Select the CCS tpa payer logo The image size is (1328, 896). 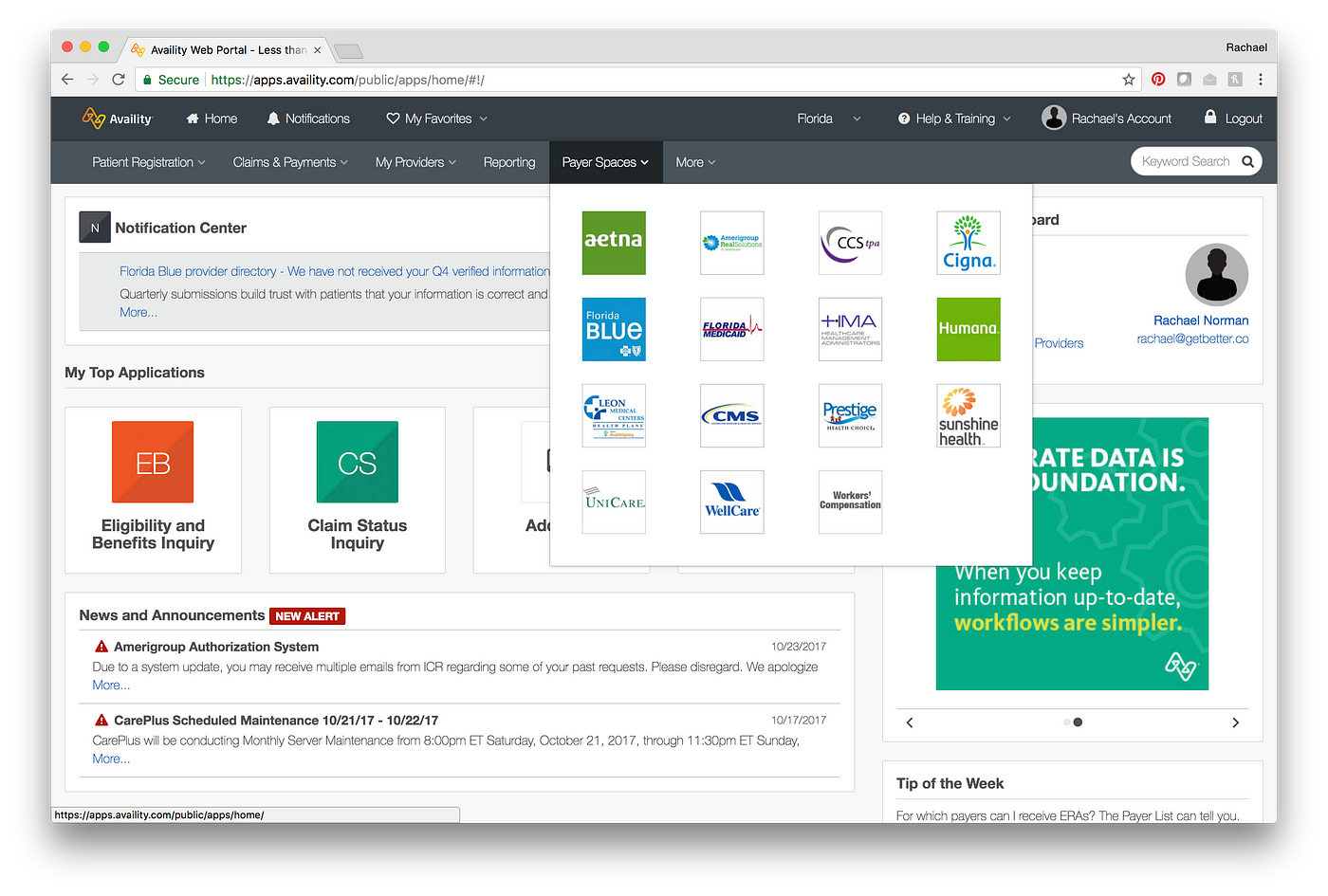coord(850,243)
